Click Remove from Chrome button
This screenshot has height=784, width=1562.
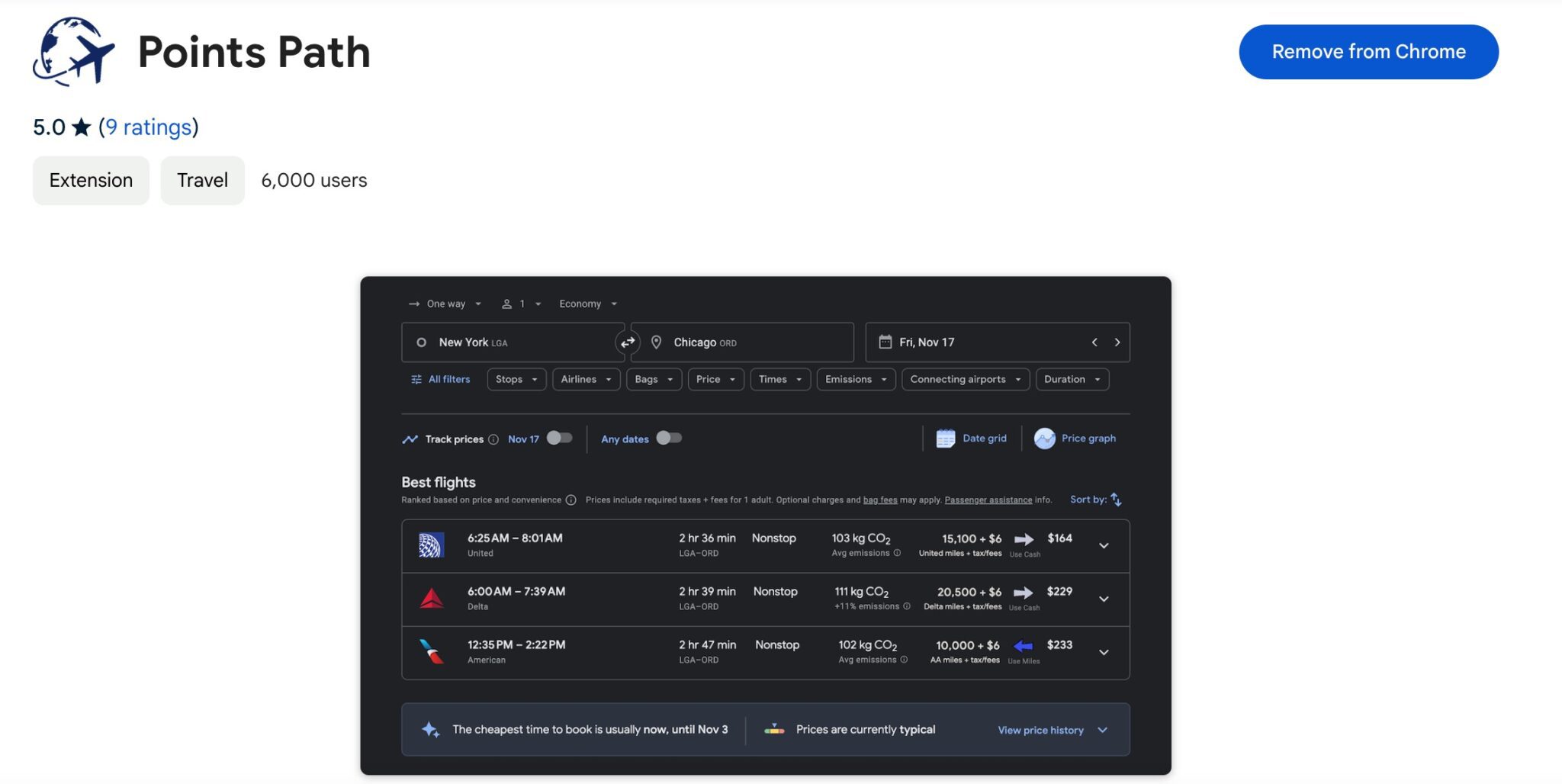[x=1368, y=52]
